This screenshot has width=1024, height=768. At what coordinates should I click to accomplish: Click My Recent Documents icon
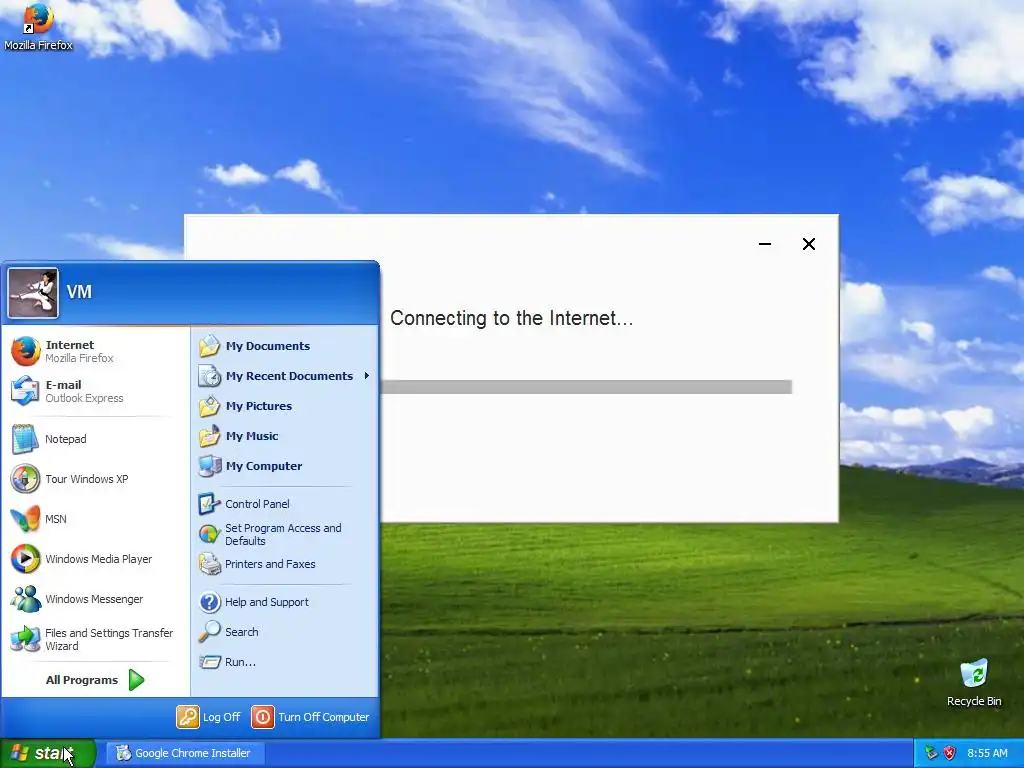(x=210, y=376)
